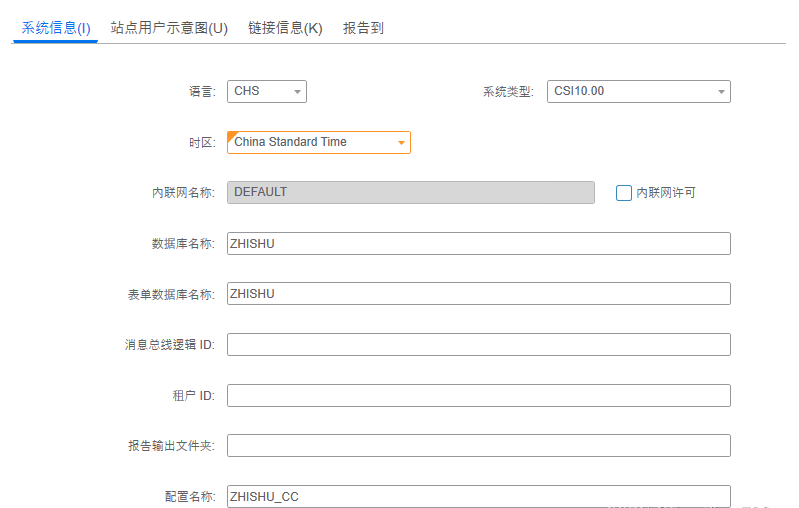Enable the 内联网许可 checkbox
799x508 pixels.
tap(624, 193)
